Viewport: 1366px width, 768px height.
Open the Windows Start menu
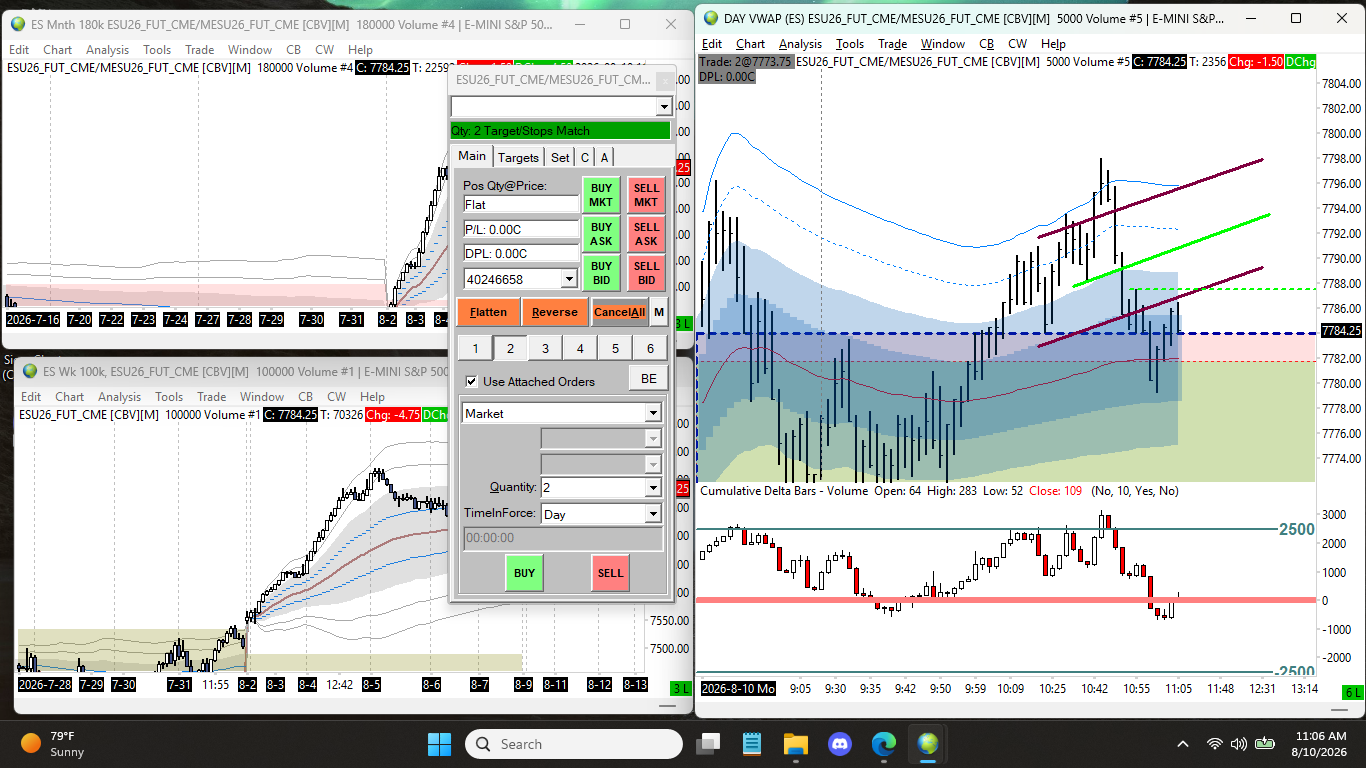click(439, 744)
